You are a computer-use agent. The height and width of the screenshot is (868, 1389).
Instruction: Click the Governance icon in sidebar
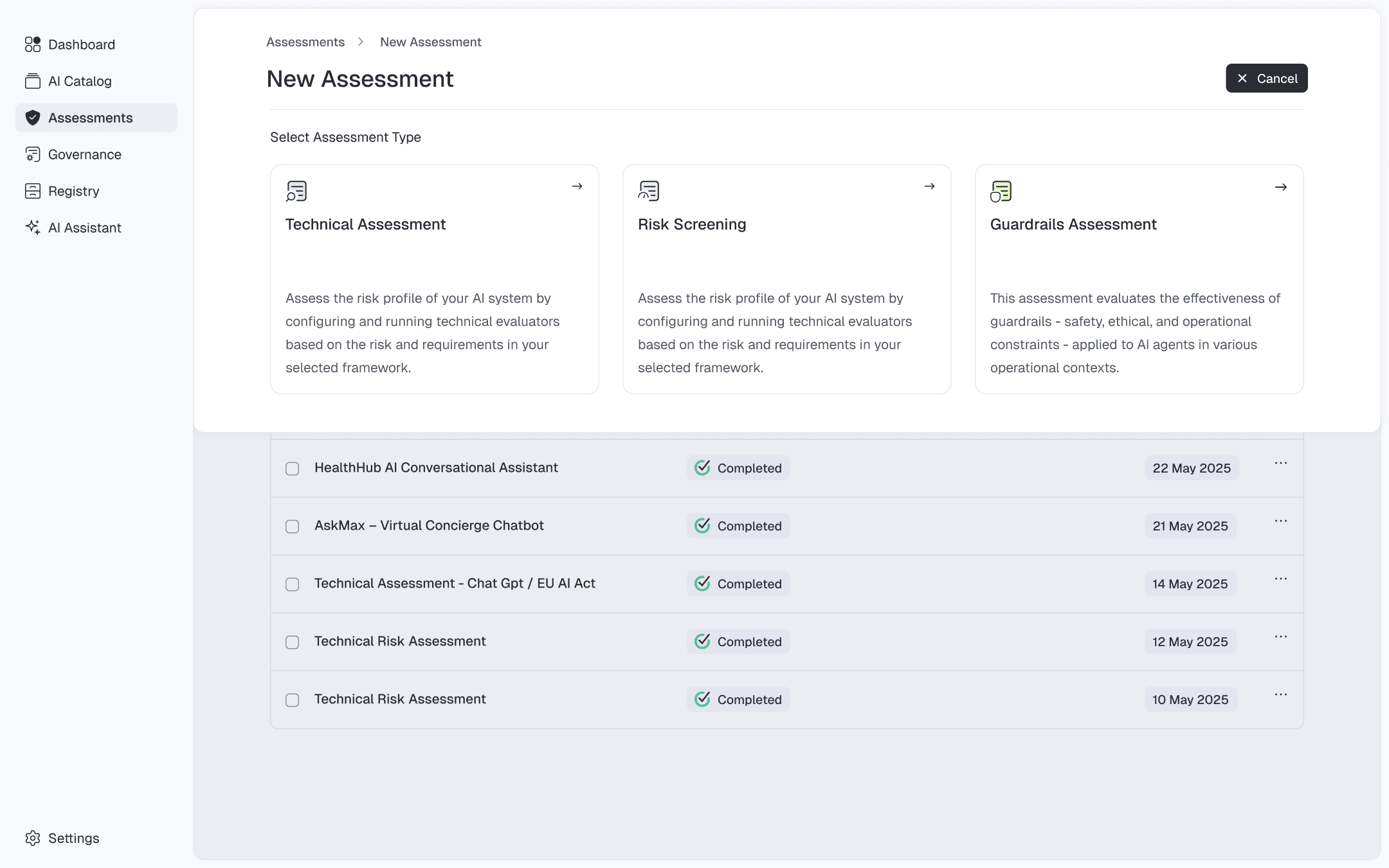coord(33,154)
